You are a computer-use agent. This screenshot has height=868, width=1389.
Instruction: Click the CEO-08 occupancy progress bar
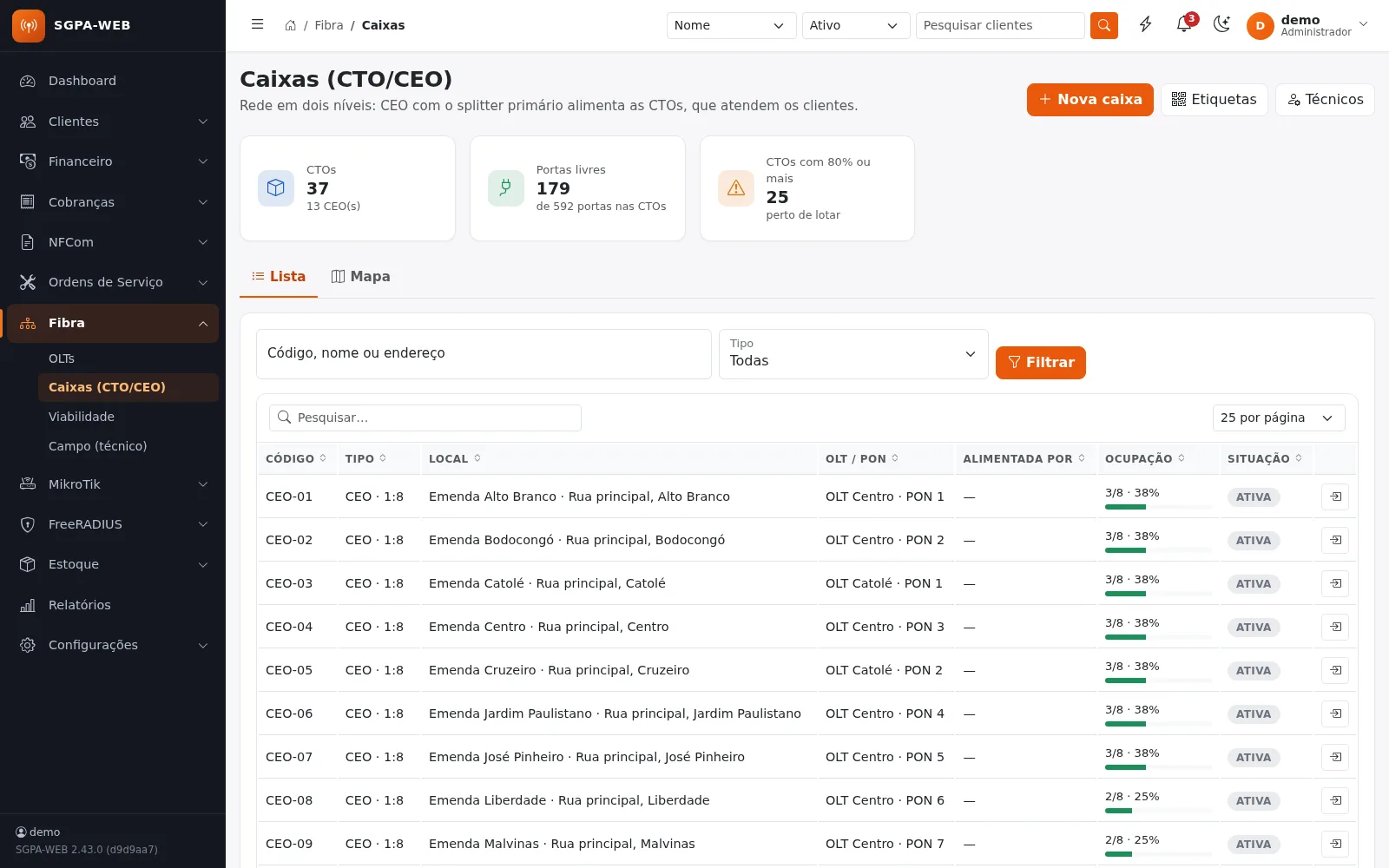[1158, 811]
